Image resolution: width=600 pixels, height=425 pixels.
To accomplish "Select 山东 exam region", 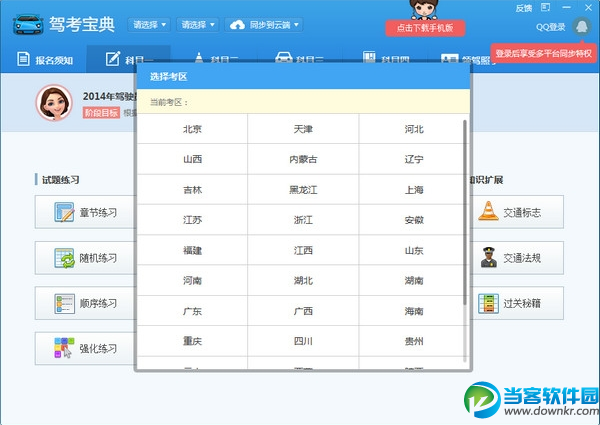I will pyautogui.click(x=414, y=250).
